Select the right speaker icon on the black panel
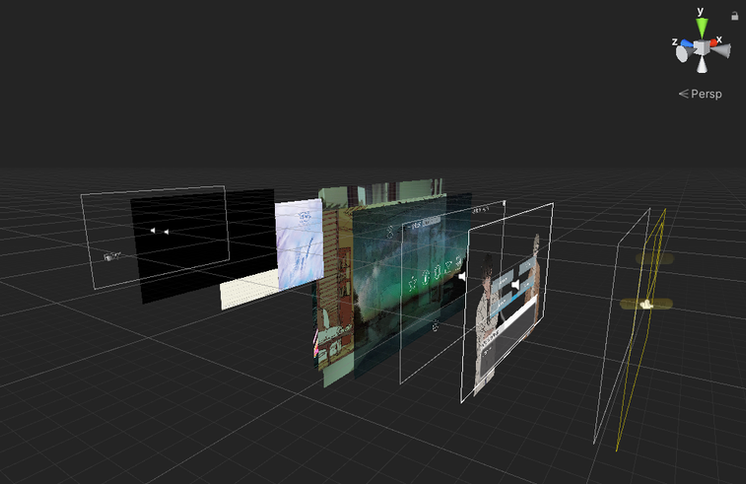Image resolution: width=746 pixels, height=484 pixels. tap(166, 232)
